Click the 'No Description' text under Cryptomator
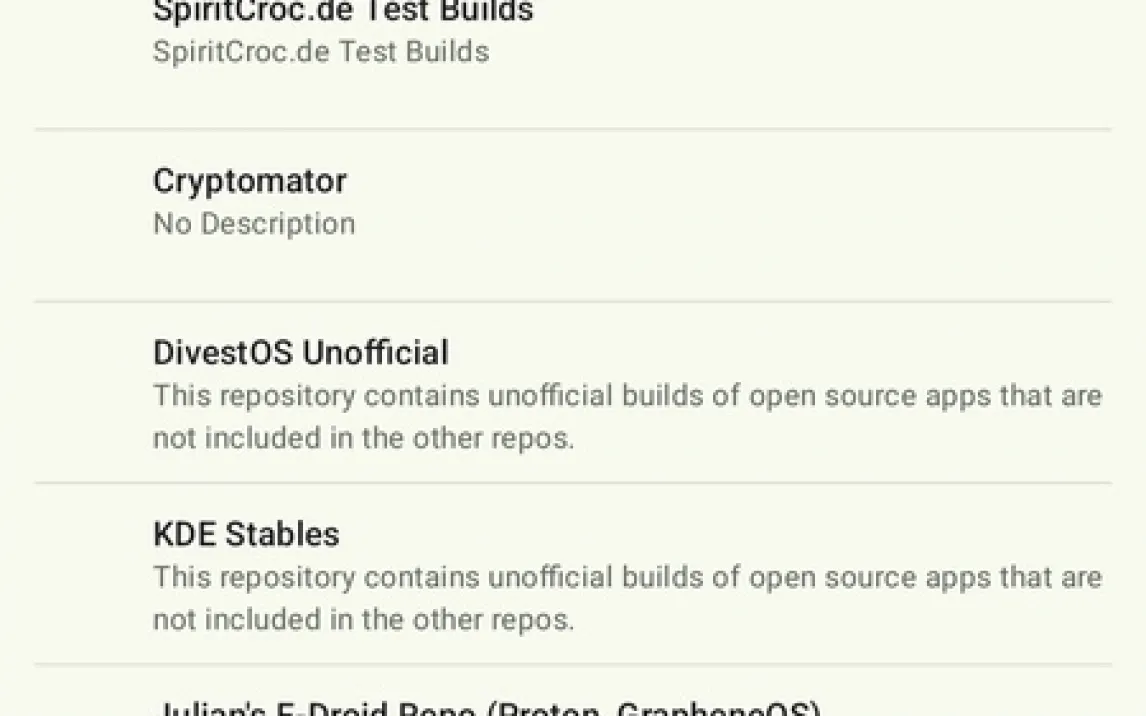The image size is (1146, 716). [x=254, y=223]
